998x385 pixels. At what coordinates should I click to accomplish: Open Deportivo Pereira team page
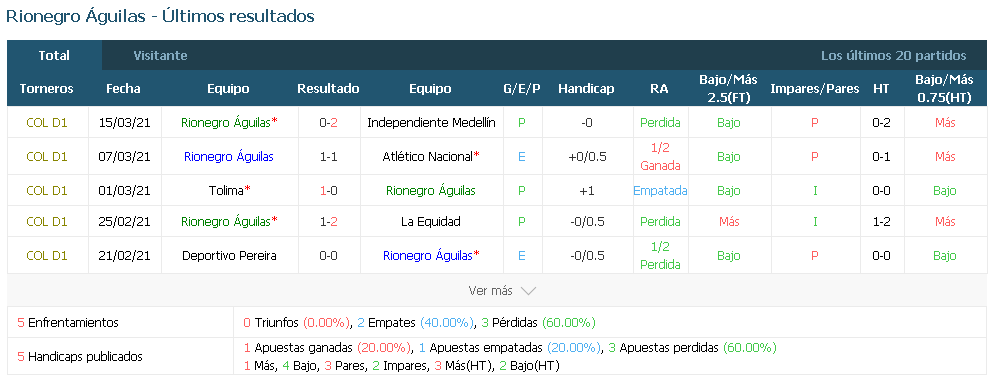(229, 256)
